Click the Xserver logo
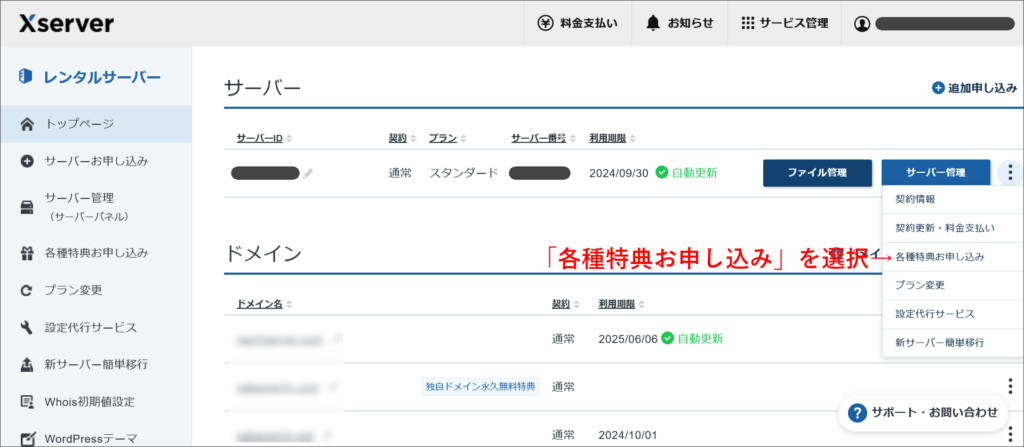 (x=66, y=24)
